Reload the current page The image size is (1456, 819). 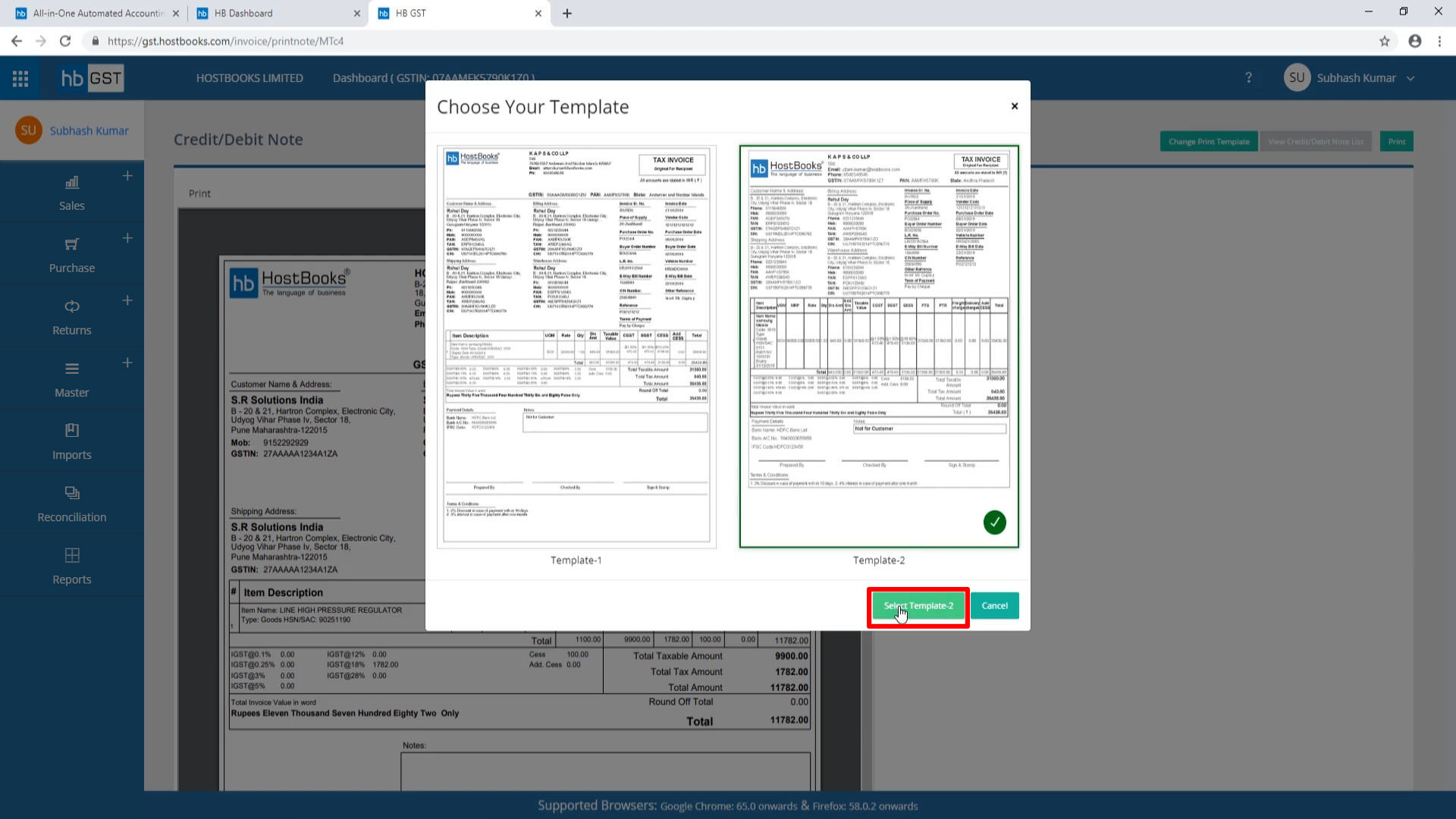coord(65,41)
